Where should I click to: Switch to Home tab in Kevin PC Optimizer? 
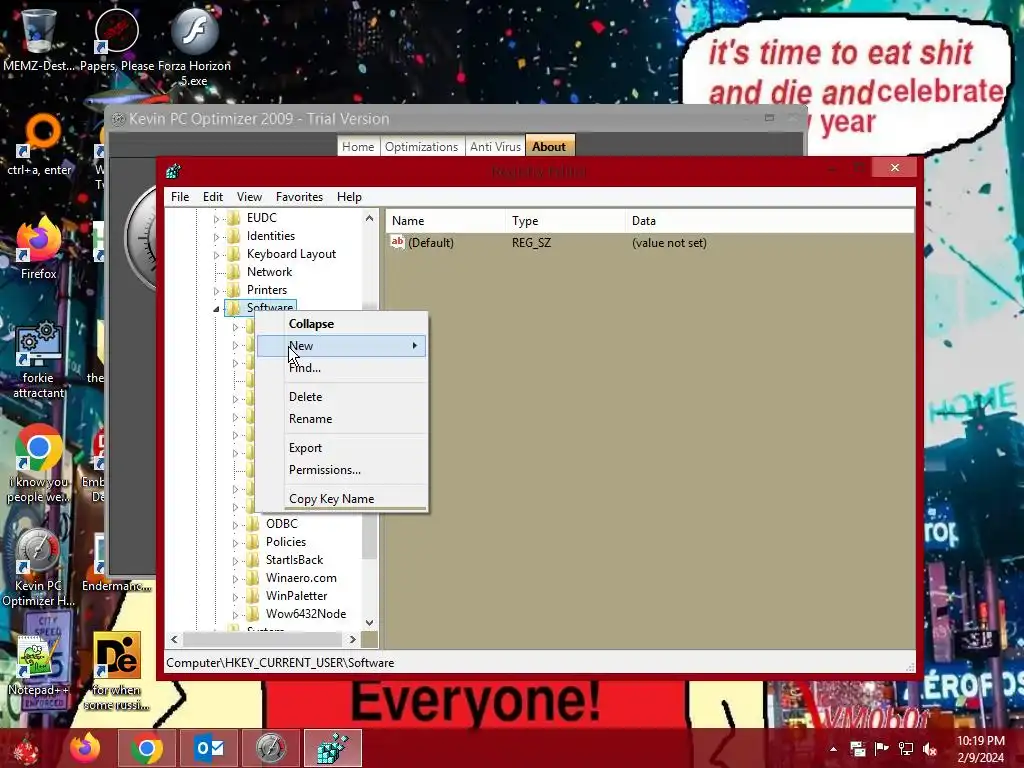click(x=358, y=146)
